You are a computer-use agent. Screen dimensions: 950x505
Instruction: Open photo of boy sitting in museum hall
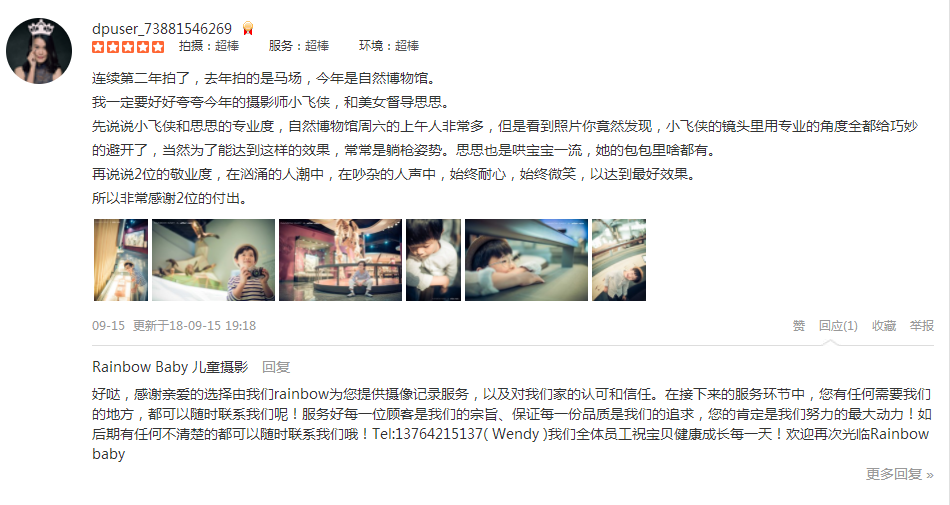(x=340, y=260)
